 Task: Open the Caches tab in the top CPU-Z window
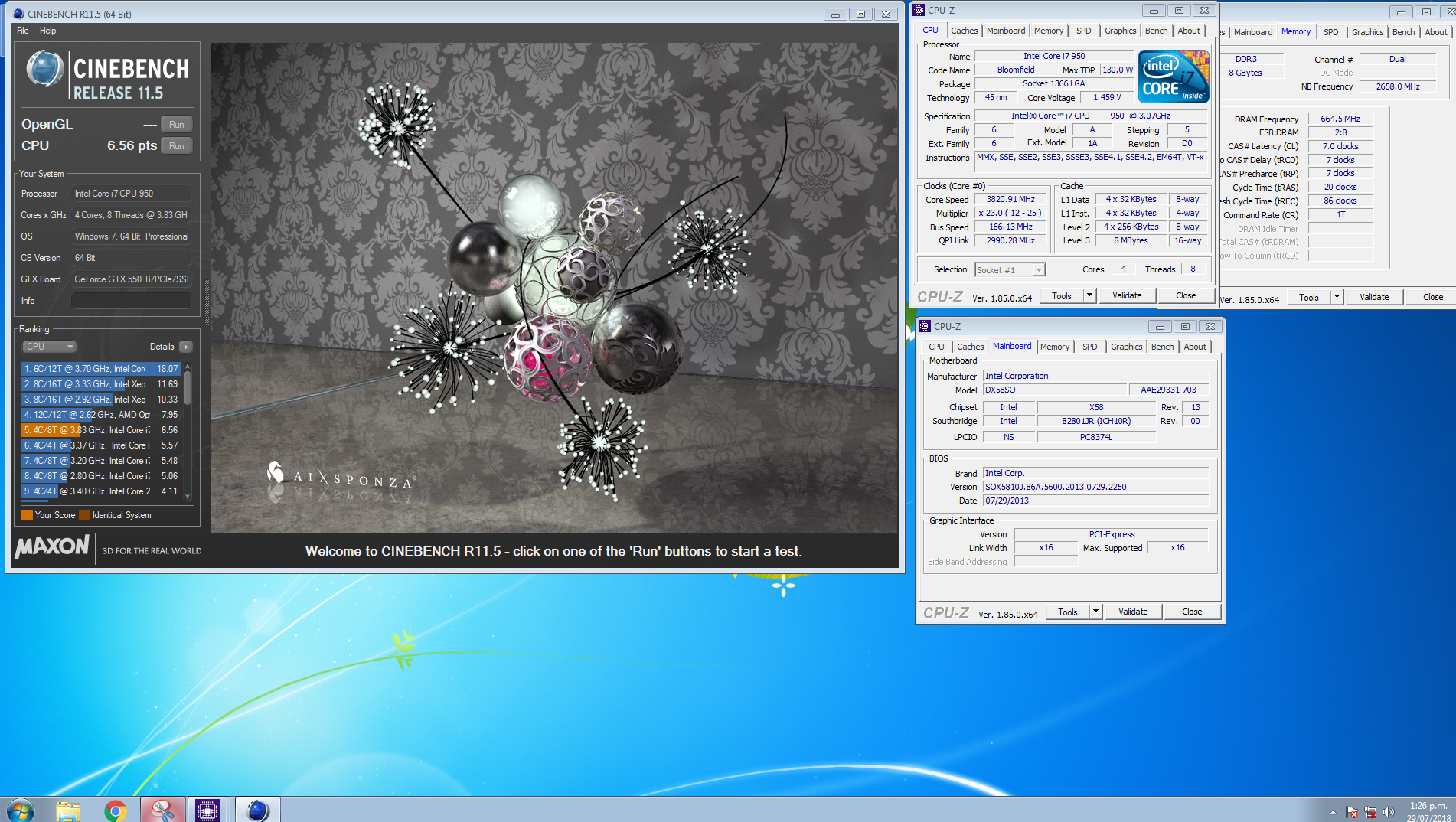click(x=964, y=31)
